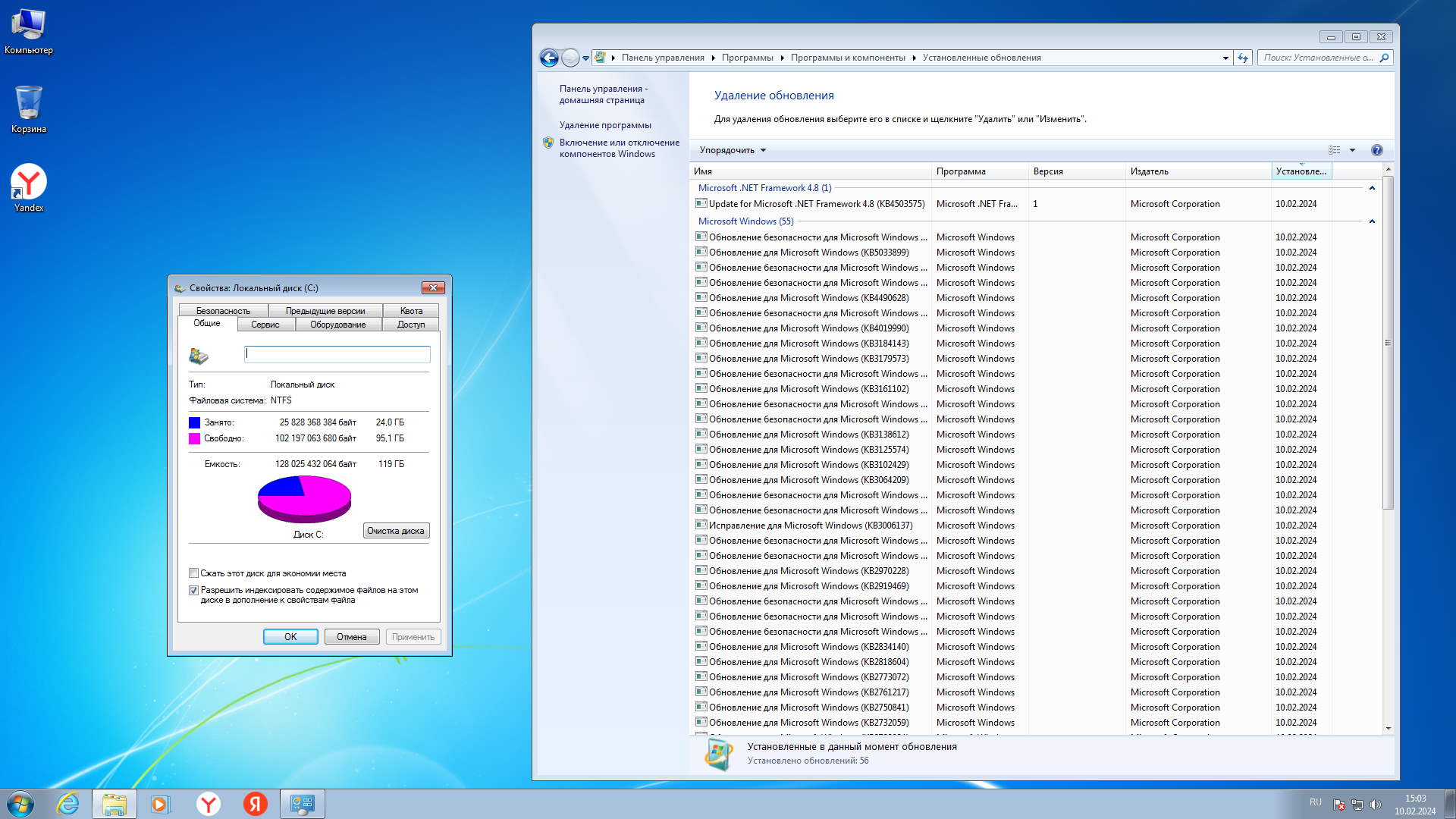Click the change view icon
Viewport: 1456px width, 819px height.
1335,150
